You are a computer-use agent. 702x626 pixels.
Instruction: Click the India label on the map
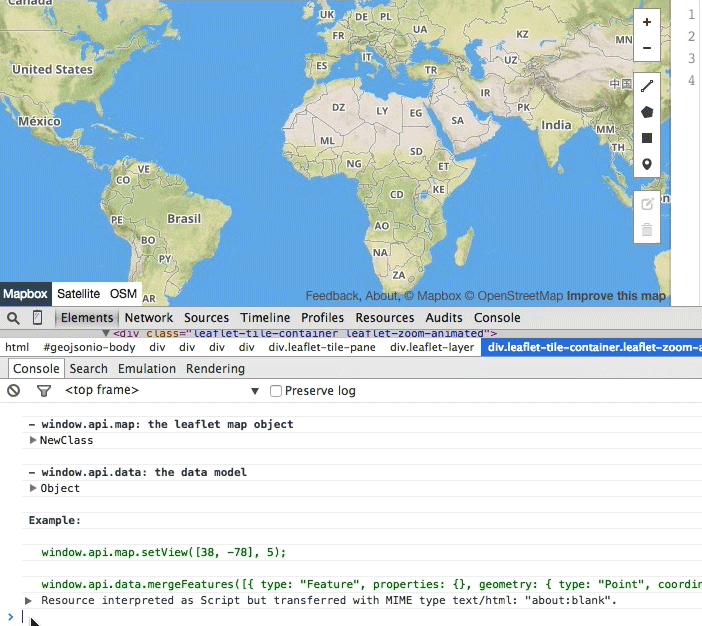(x=556, y=125)
